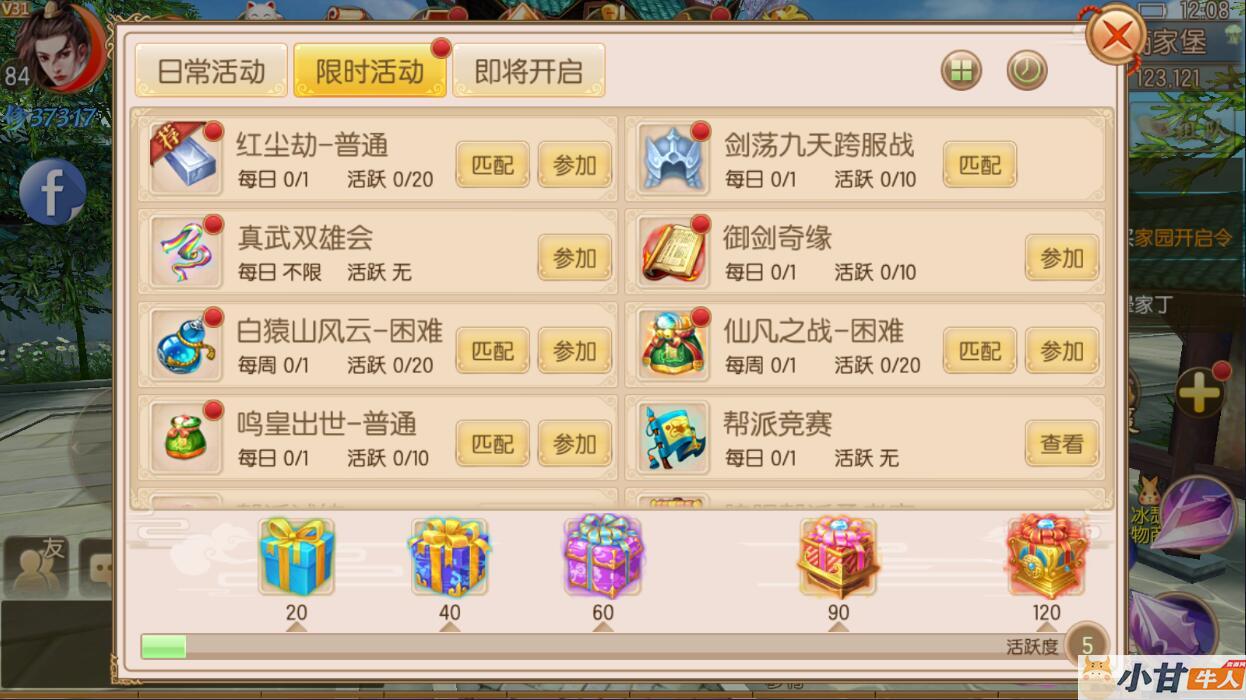Click 匹配 for 仙凡之战-困难
The width and height of the screenshot is (1246, 700).
click(980, 351)
